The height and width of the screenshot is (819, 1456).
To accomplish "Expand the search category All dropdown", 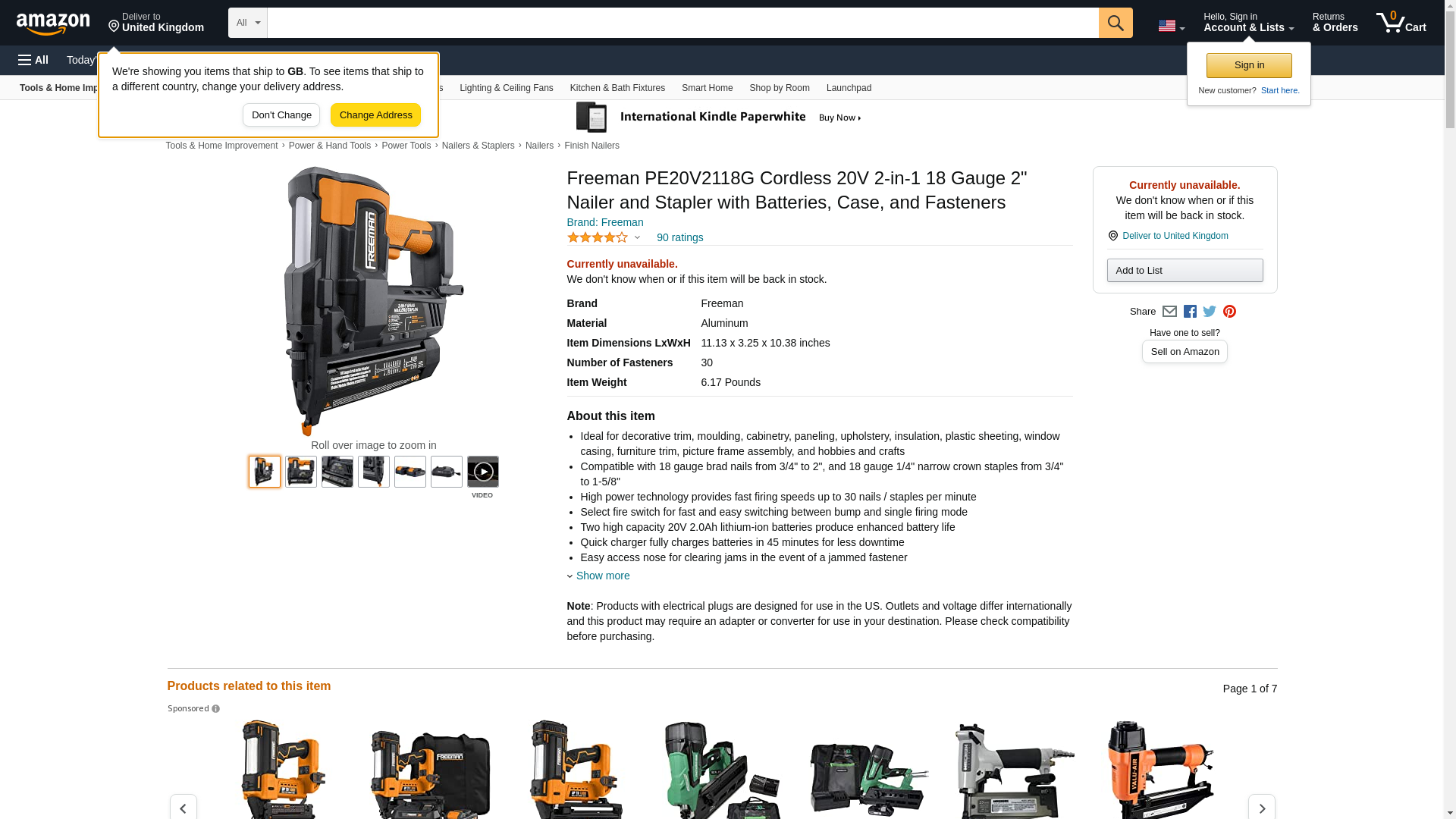I will (x=248, y=23).
